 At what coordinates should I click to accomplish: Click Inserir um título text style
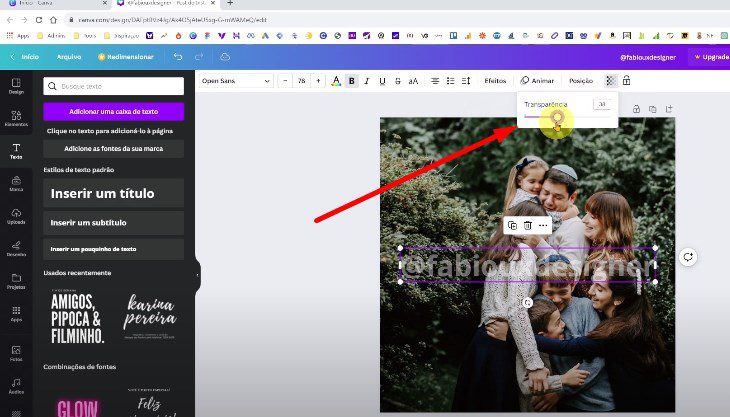pos(113,193)
